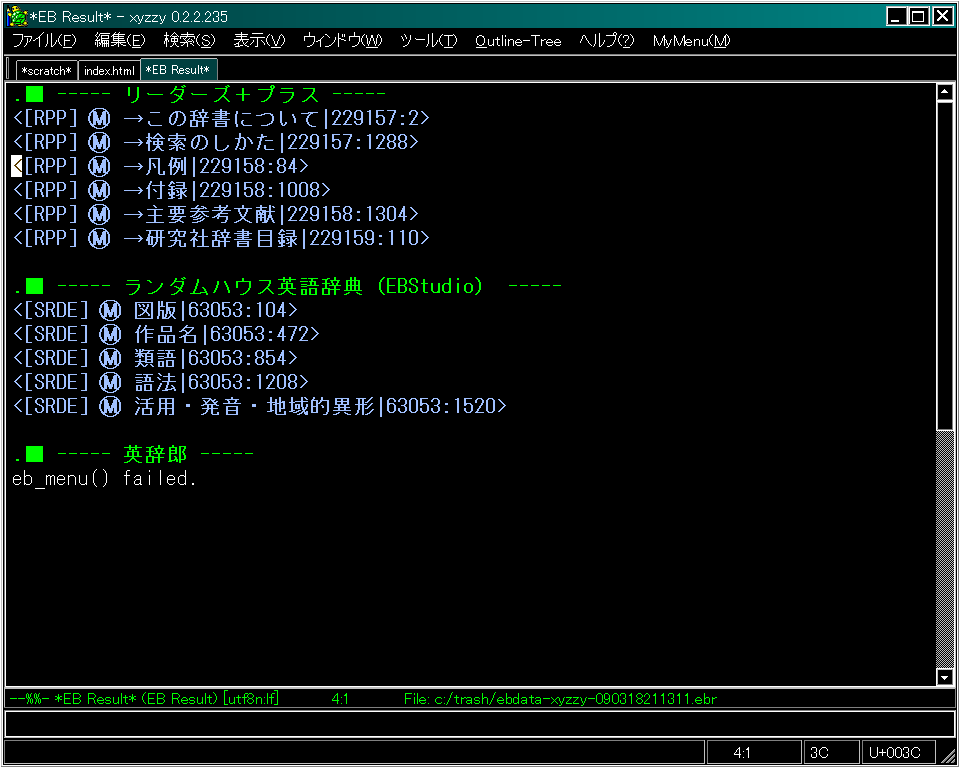Viewport: 960px width, 768px height.
Task: Open the ヘルプ(?) menu
Action: pos(607,41)
